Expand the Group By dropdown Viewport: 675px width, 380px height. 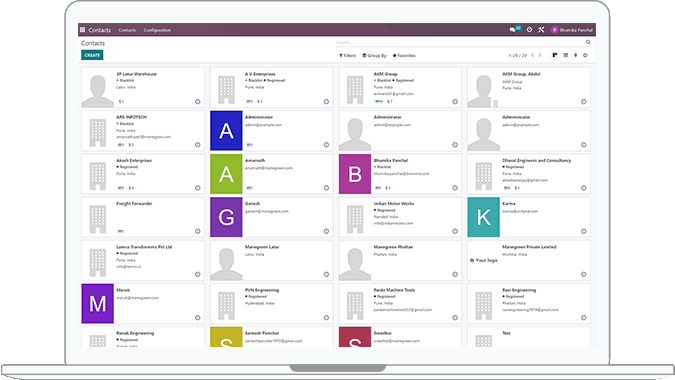coord(374,56)
